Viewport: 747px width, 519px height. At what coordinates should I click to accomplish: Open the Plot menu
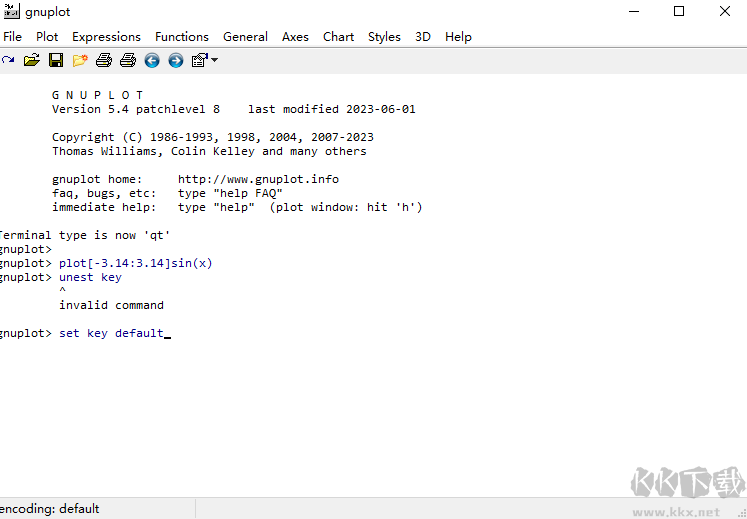pos(47,36)
